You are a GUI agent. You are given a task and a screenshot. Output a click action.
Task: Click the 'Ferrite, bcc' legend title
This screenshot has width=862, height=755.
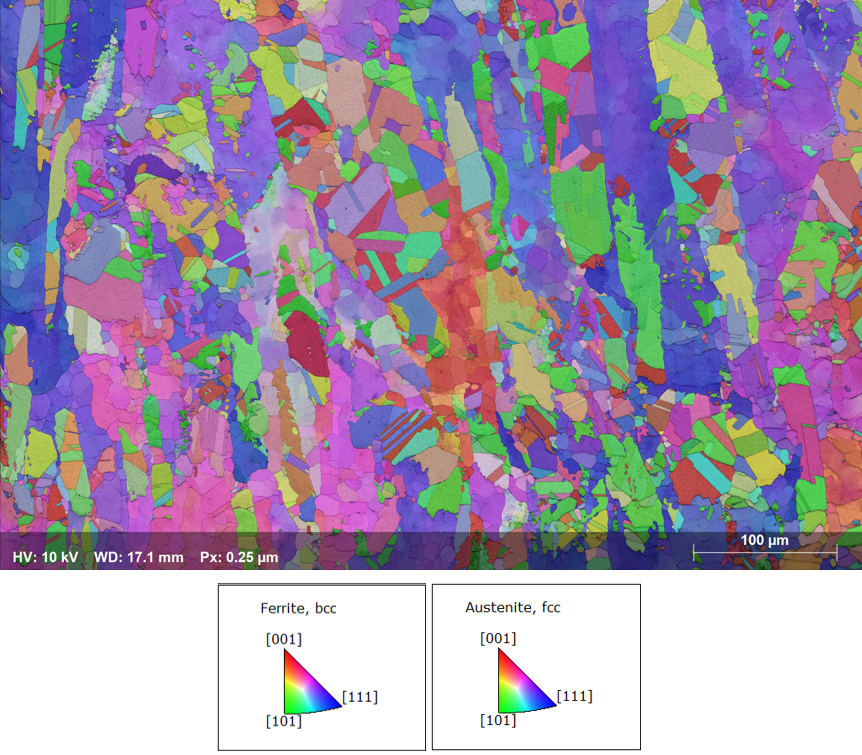[298, 608]
